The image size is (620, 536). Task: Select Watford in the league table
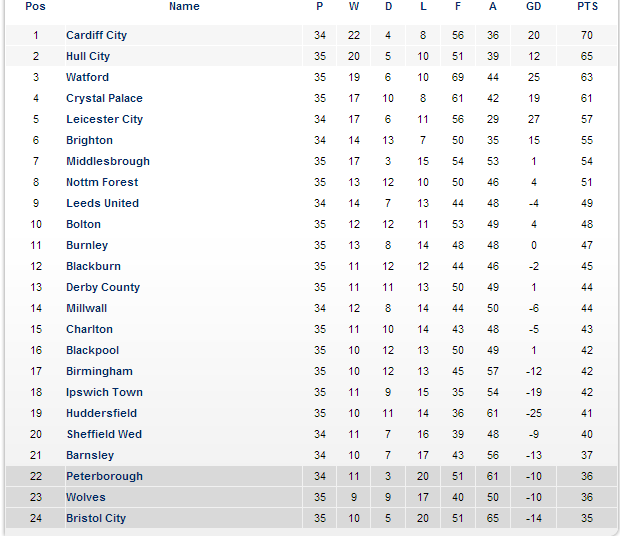pos(88,77)
